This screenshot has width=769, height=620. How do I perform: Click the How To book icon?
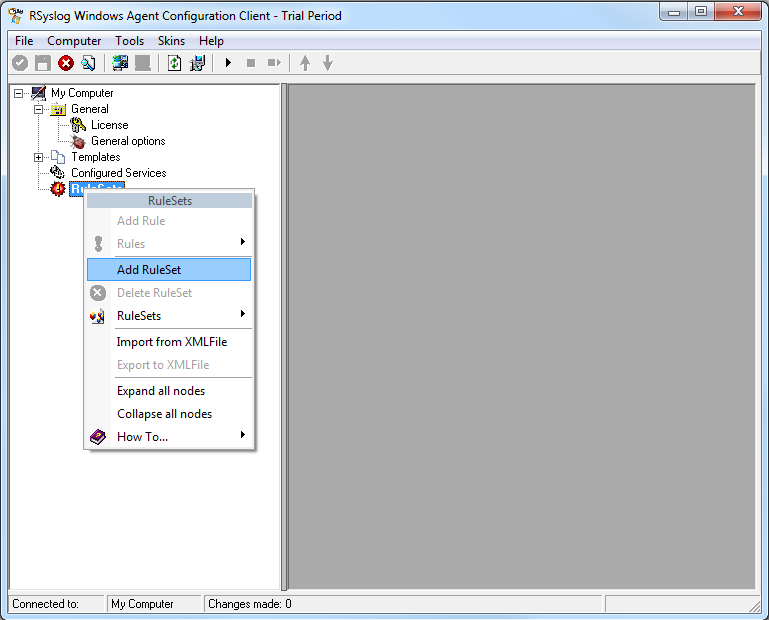click(98, 437)
